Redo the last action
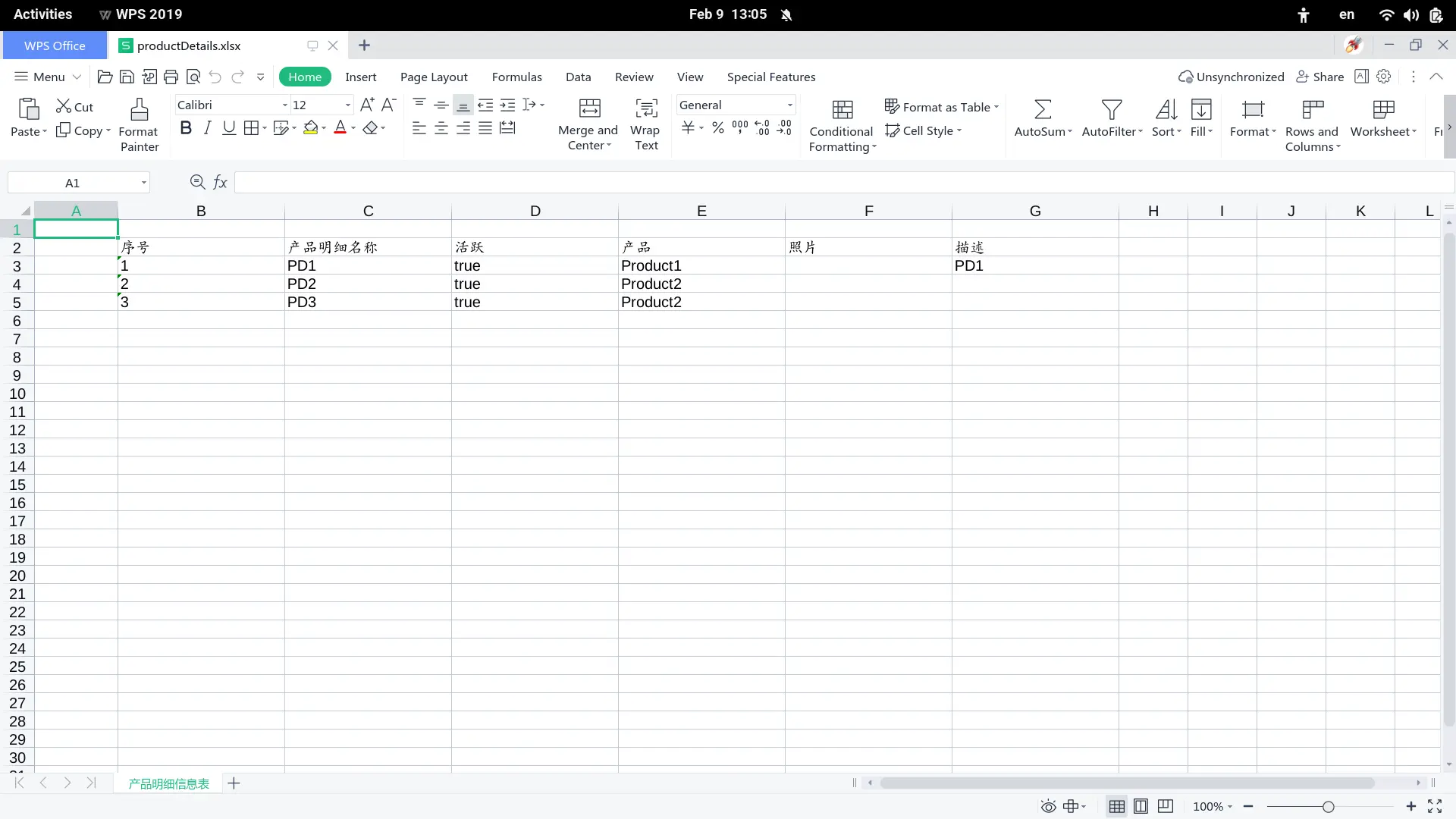The image size is (1456, 819). click(237, 77)
